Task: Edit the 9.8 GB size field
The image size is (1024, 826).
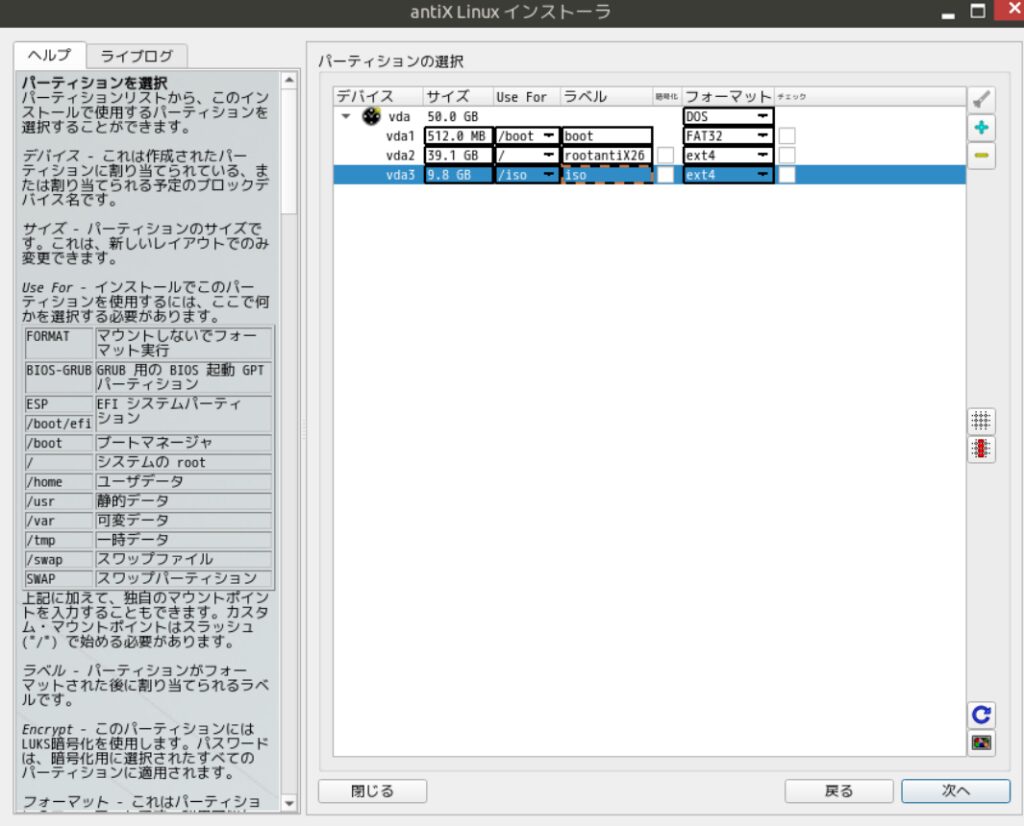Action: point(458,175)
